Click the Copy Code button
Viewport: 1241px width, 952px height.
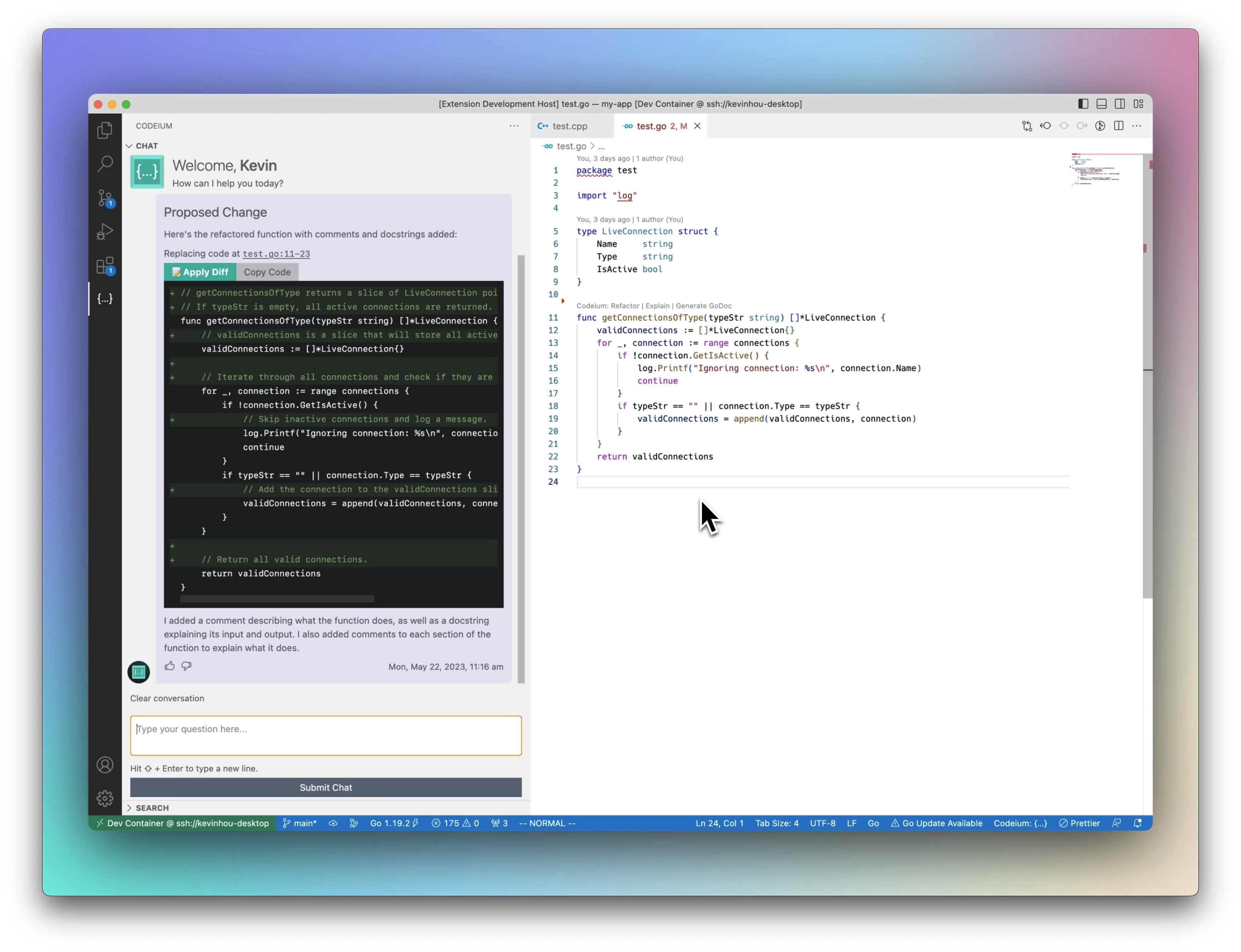(x=267, y=272)
